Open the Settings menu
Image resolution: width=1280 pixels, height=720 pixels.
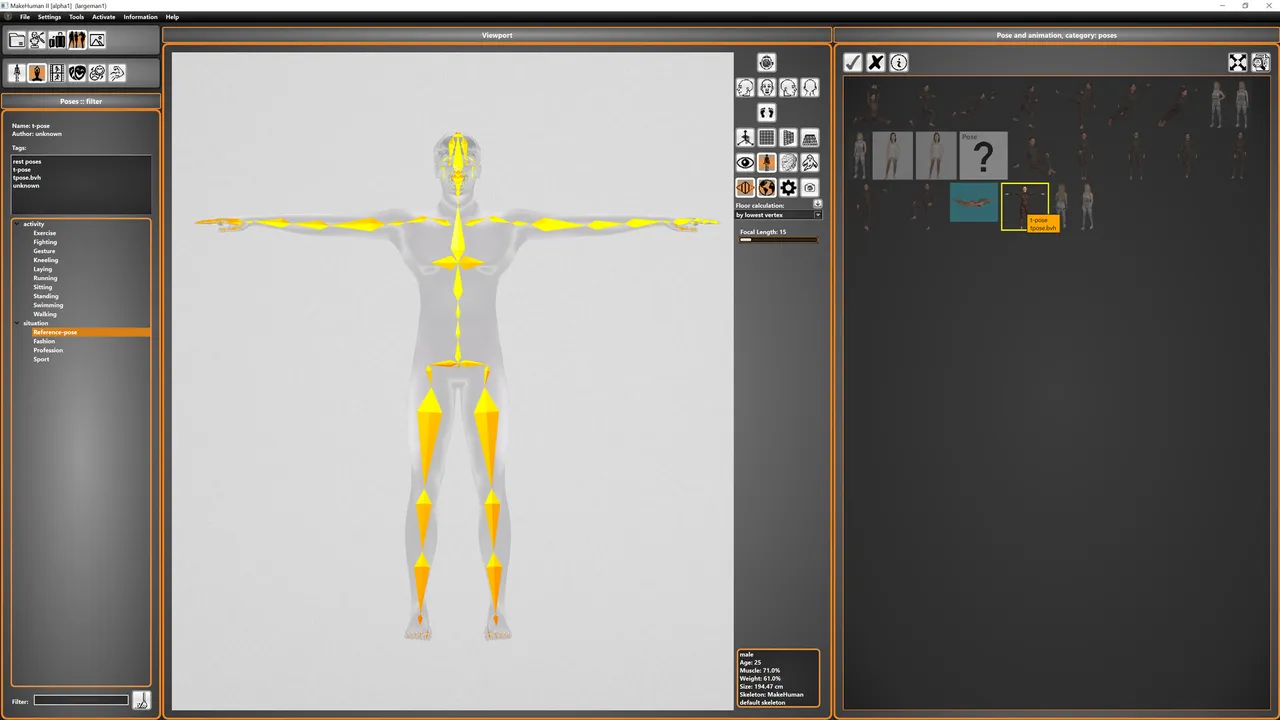[49, 17]
